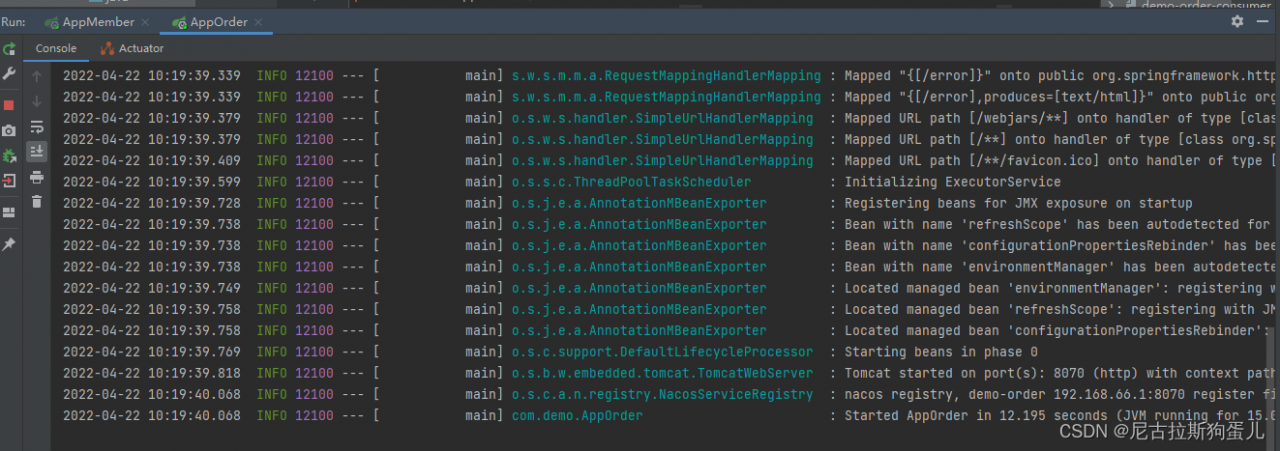This screenshot has height=451, width=1280.
Task: Click the green bug debugger icon
Action: coord(9,156)
